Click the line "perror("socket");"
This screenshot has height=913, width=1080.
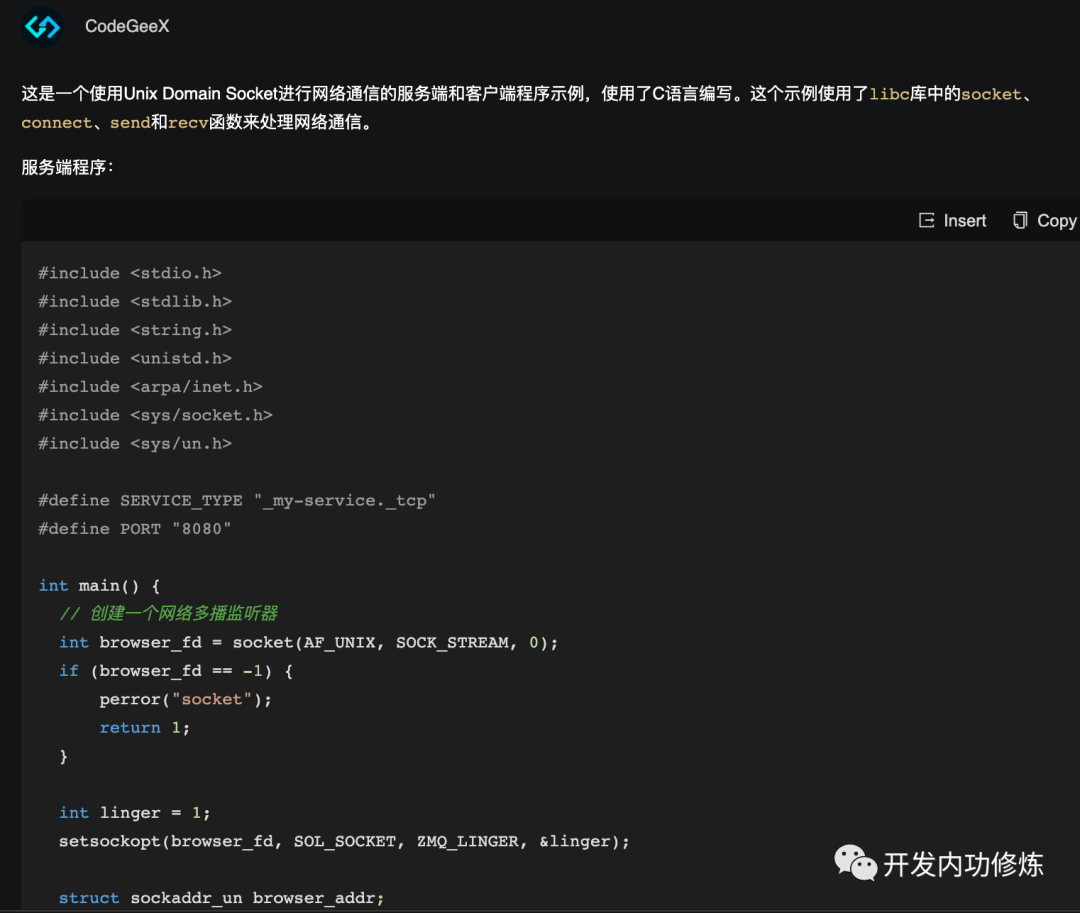pos(186,700)
